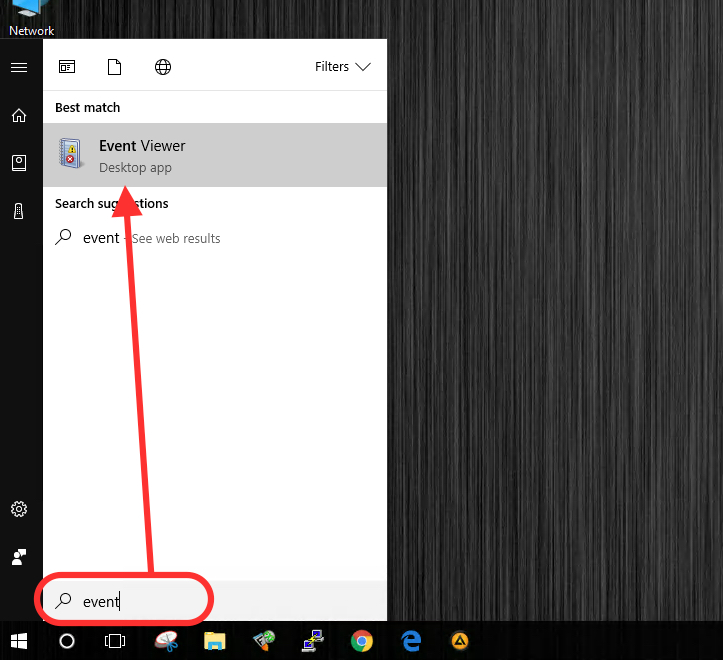
Task: Open search Settings gear icon
Action: [19, 509]
